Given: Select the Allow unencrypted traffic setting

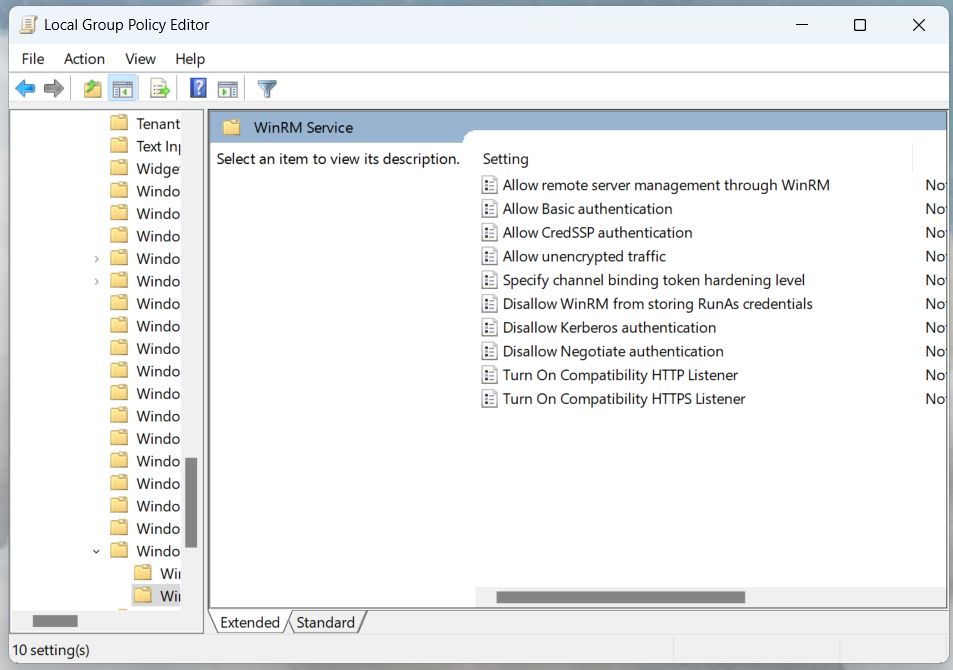Looking at the screenshot, I should click(583, 256).
